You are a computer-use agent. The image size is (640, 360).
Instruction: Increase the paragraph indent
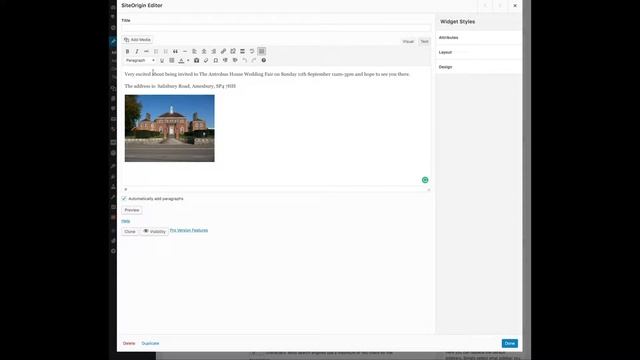tap(235, 60)
